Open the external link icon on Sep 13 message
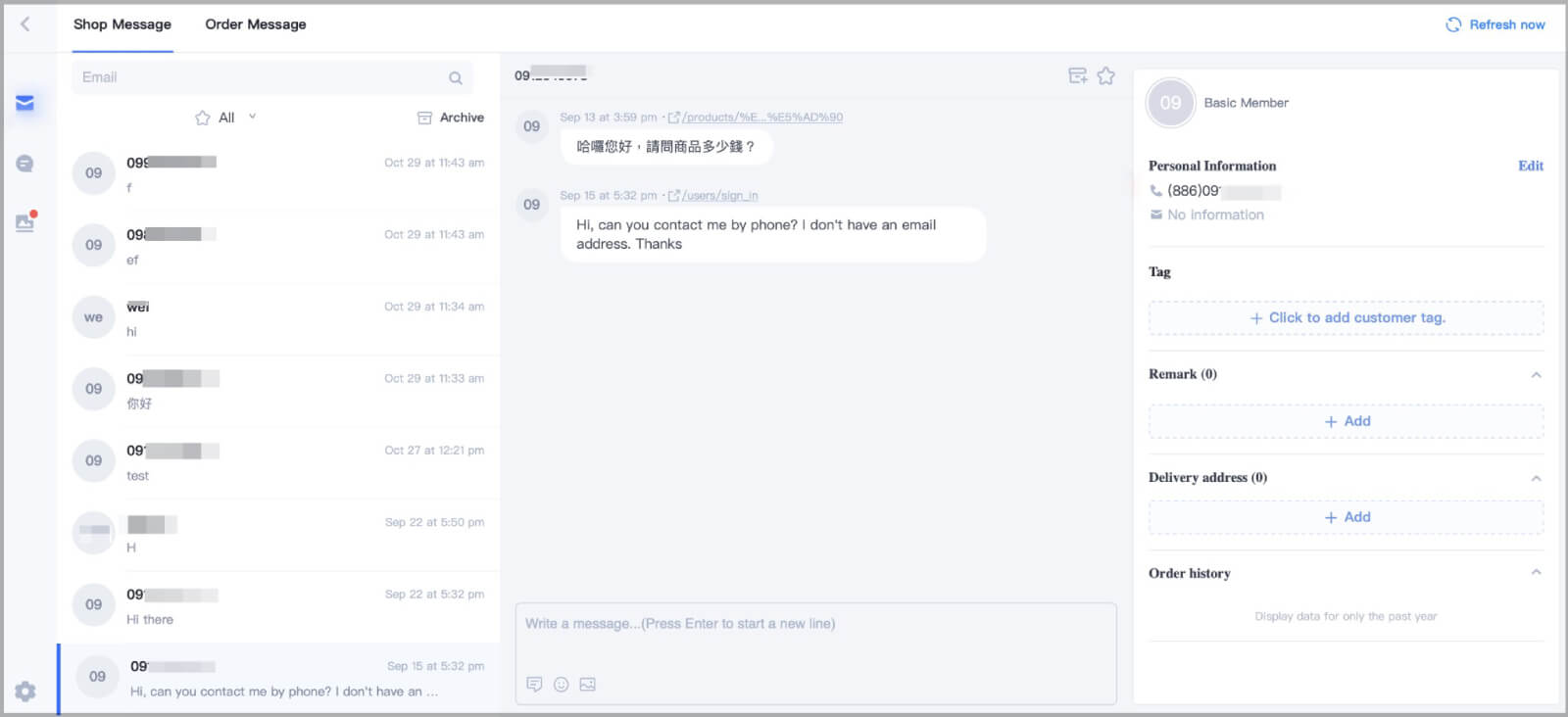 [x=673, y=118]
